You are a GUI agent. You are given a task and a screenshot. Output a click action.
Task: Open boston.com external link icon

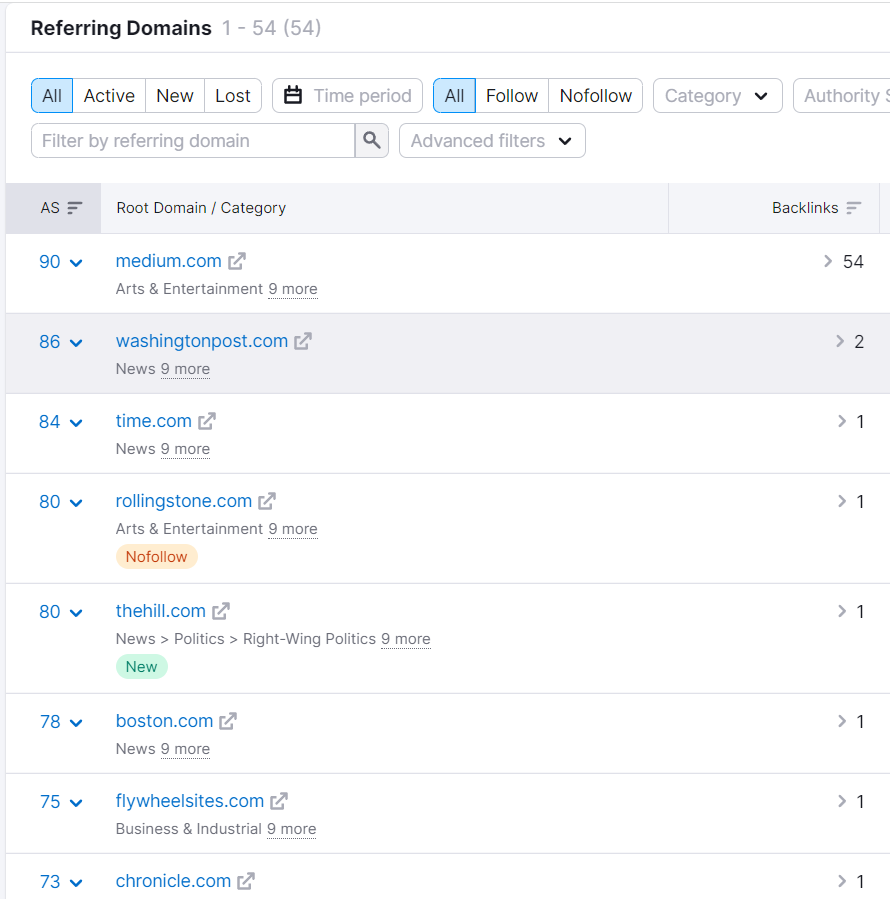click(228, 721)
